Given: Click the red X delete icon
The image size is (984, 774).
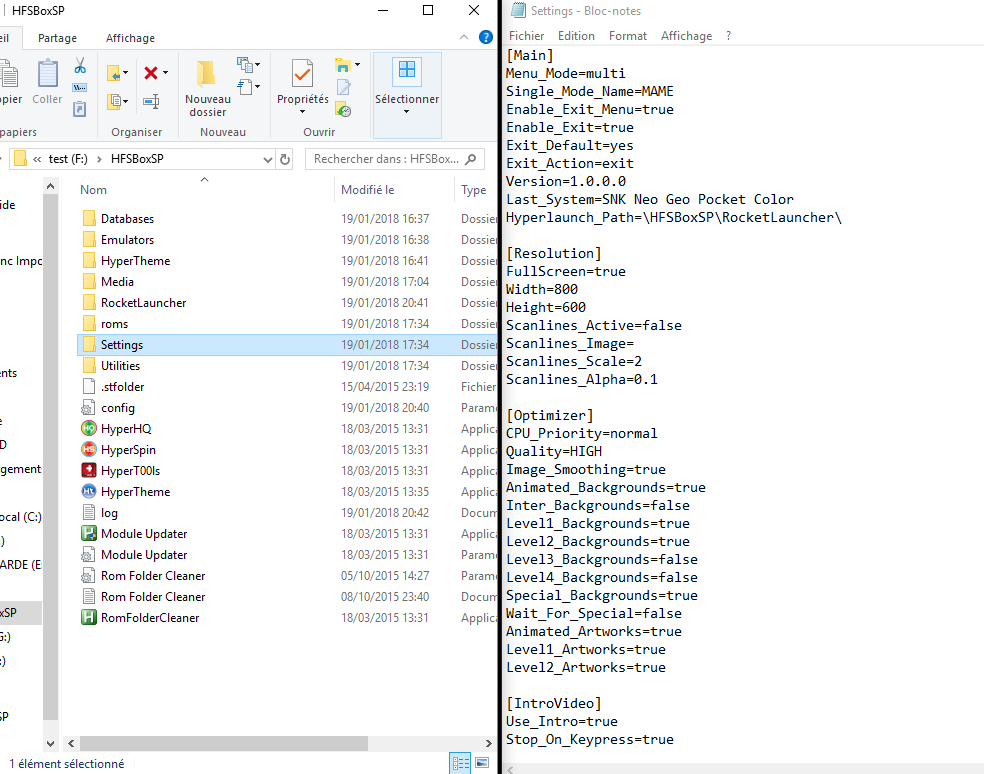Looking at the screenshot, I should (x=151, y=73).
